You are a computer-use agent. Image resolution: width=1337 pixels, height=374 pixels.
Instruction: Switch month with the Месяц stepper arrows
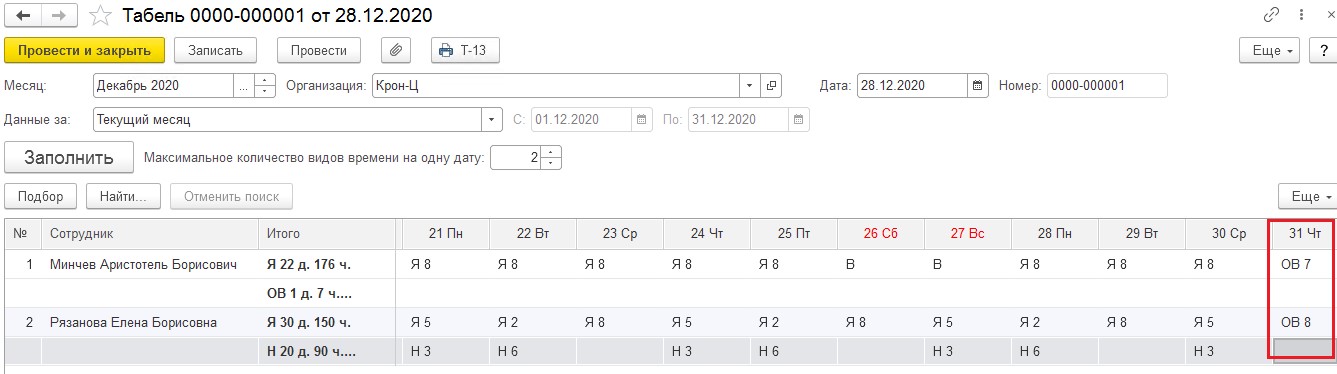click(265, 86)
